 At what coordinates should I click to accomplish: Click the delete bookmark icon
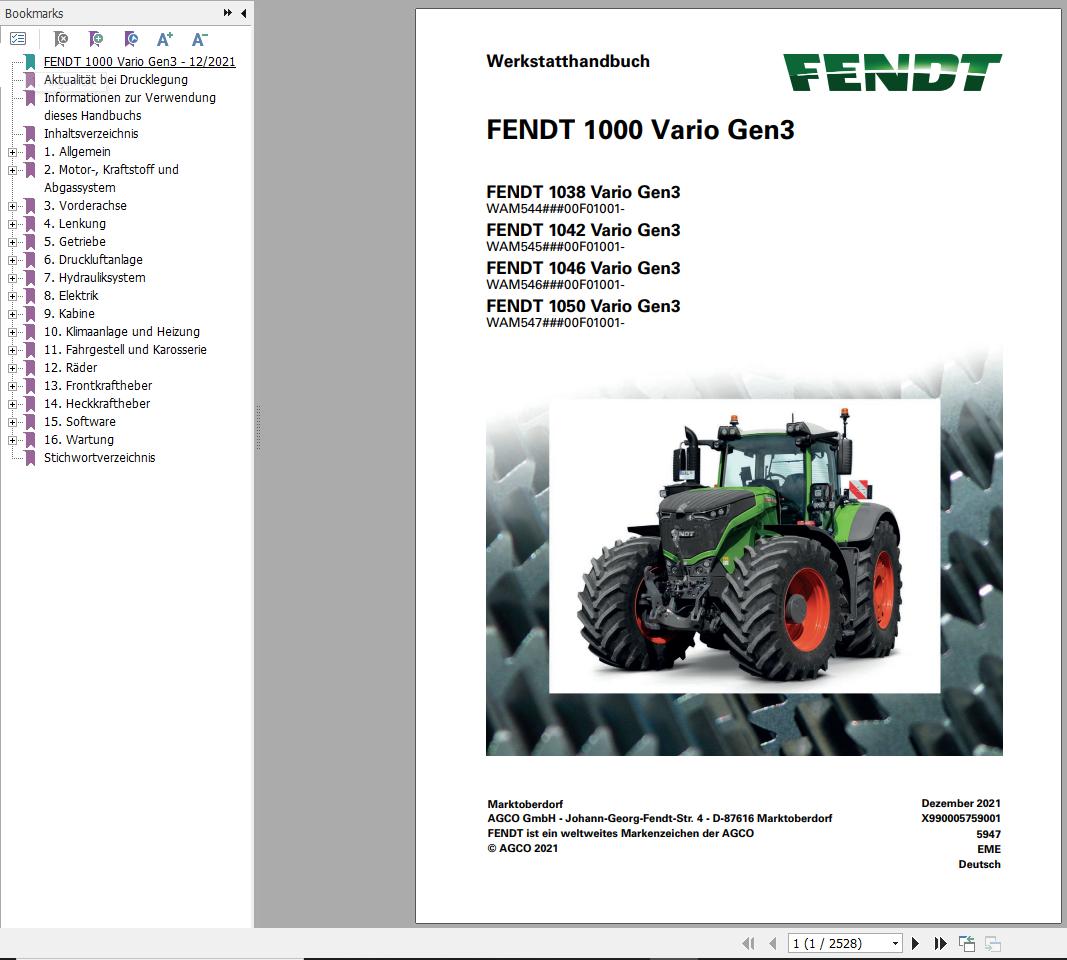click(61, 39)
